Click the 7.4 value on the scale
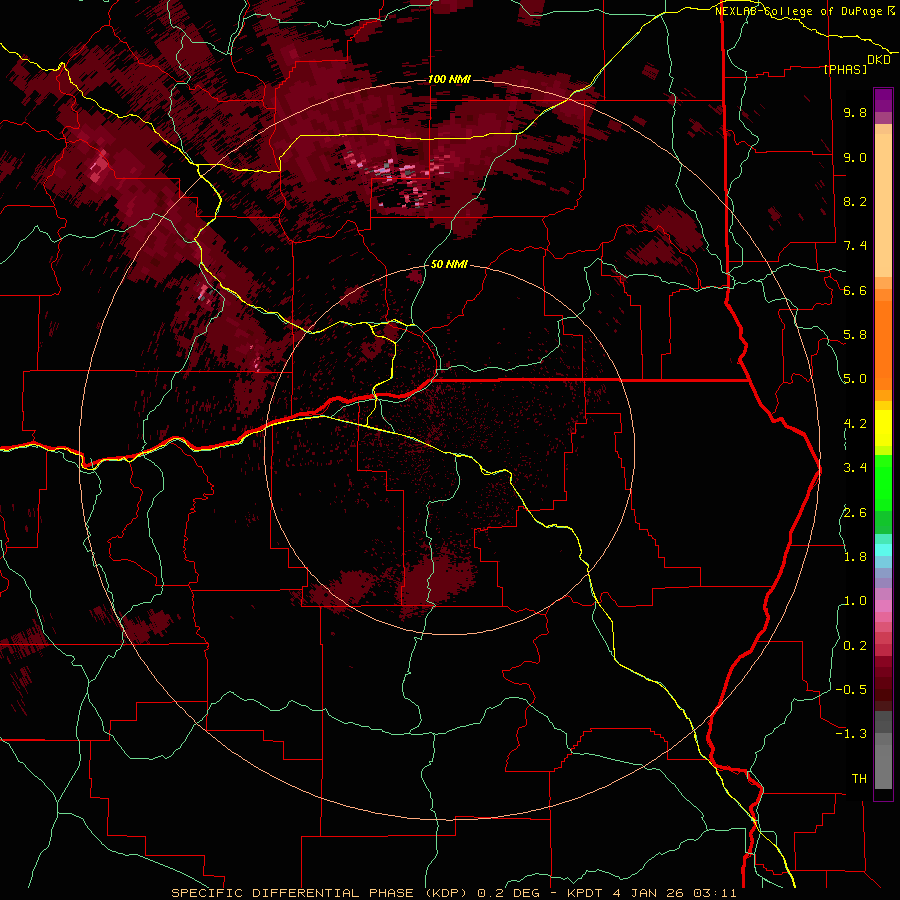 click(x=855, y=246)
